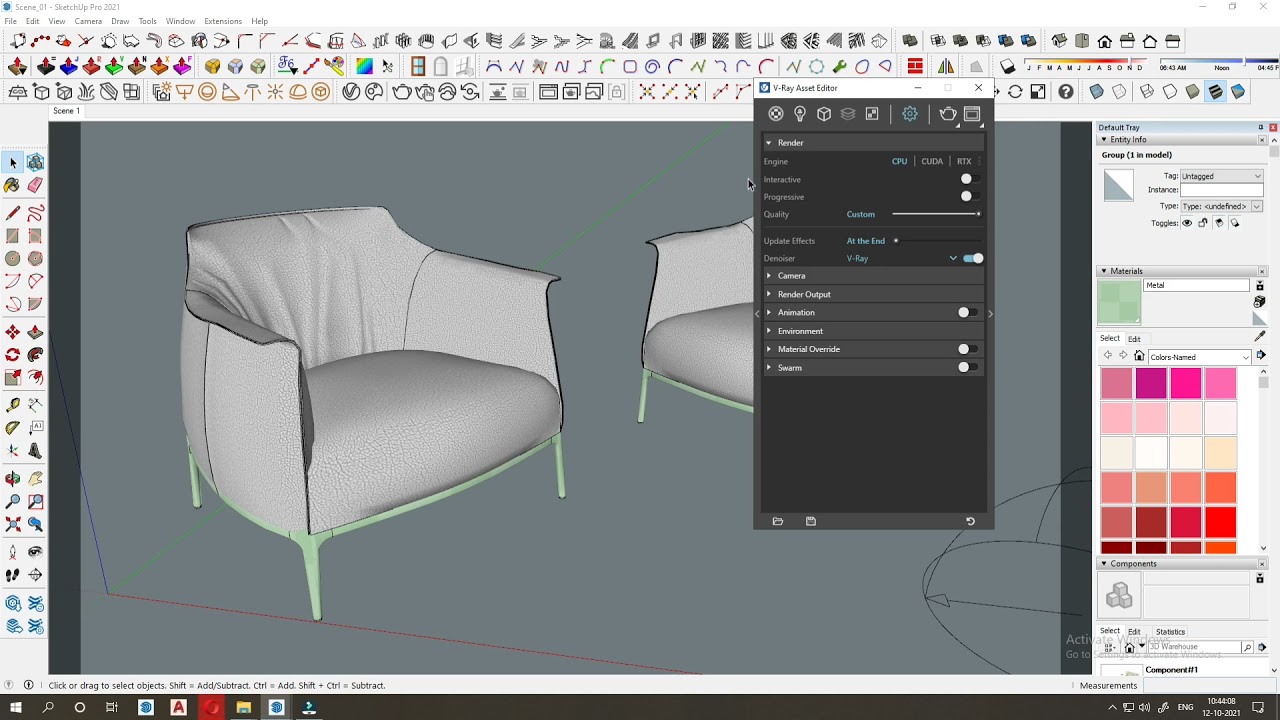This screenshot has width=1280, height=720.
Task: Enable the Swarm switch
Action: [x=966, y=367]
